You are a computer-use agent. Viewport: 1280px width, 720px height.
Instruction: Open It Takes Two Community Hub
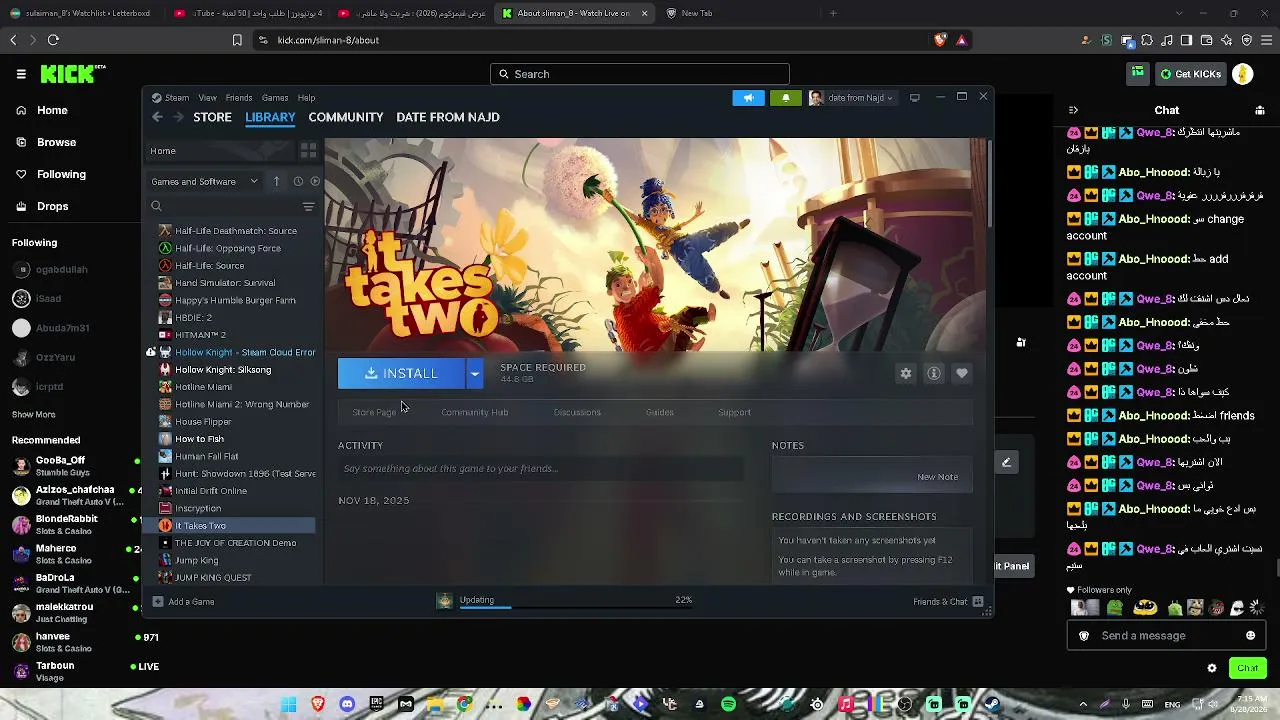tap(475, 412)
